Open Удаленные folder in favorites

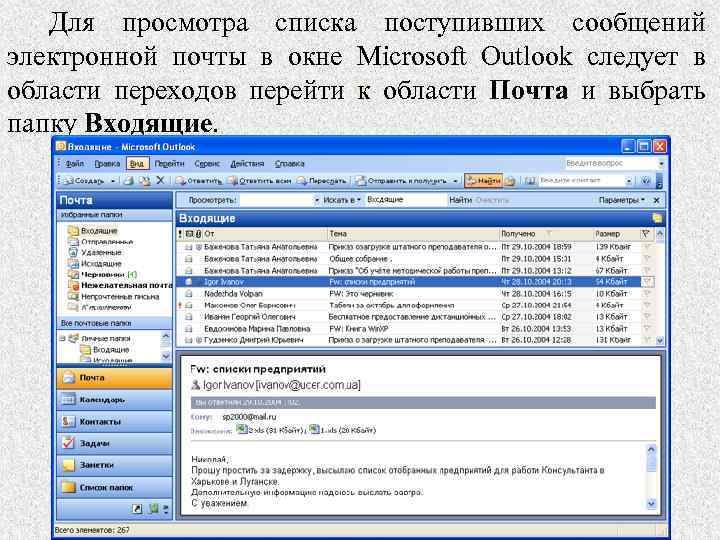(x=95, y=253)
